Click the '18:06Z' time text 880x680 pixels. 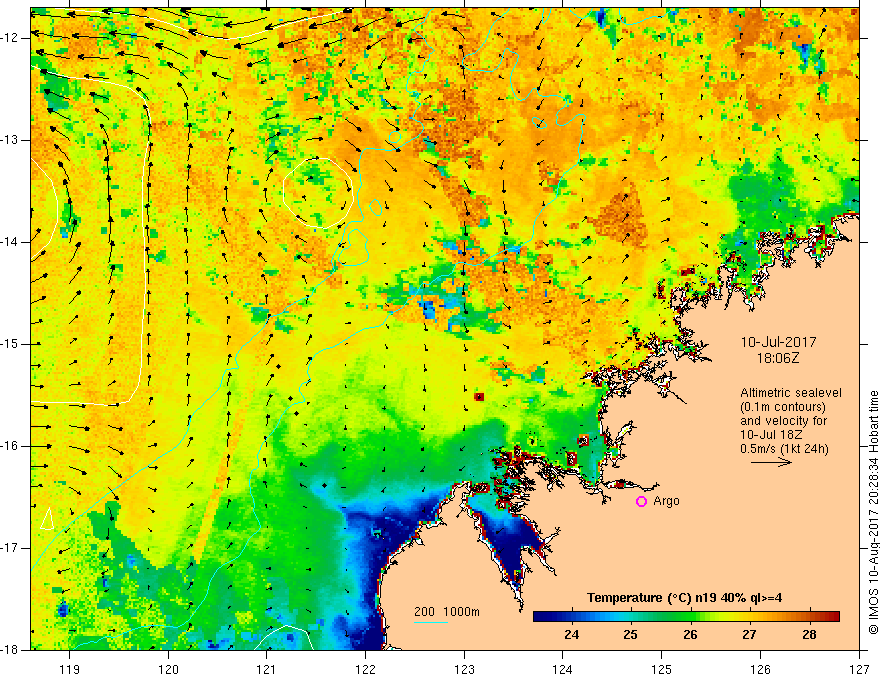[x=778, y=358]
